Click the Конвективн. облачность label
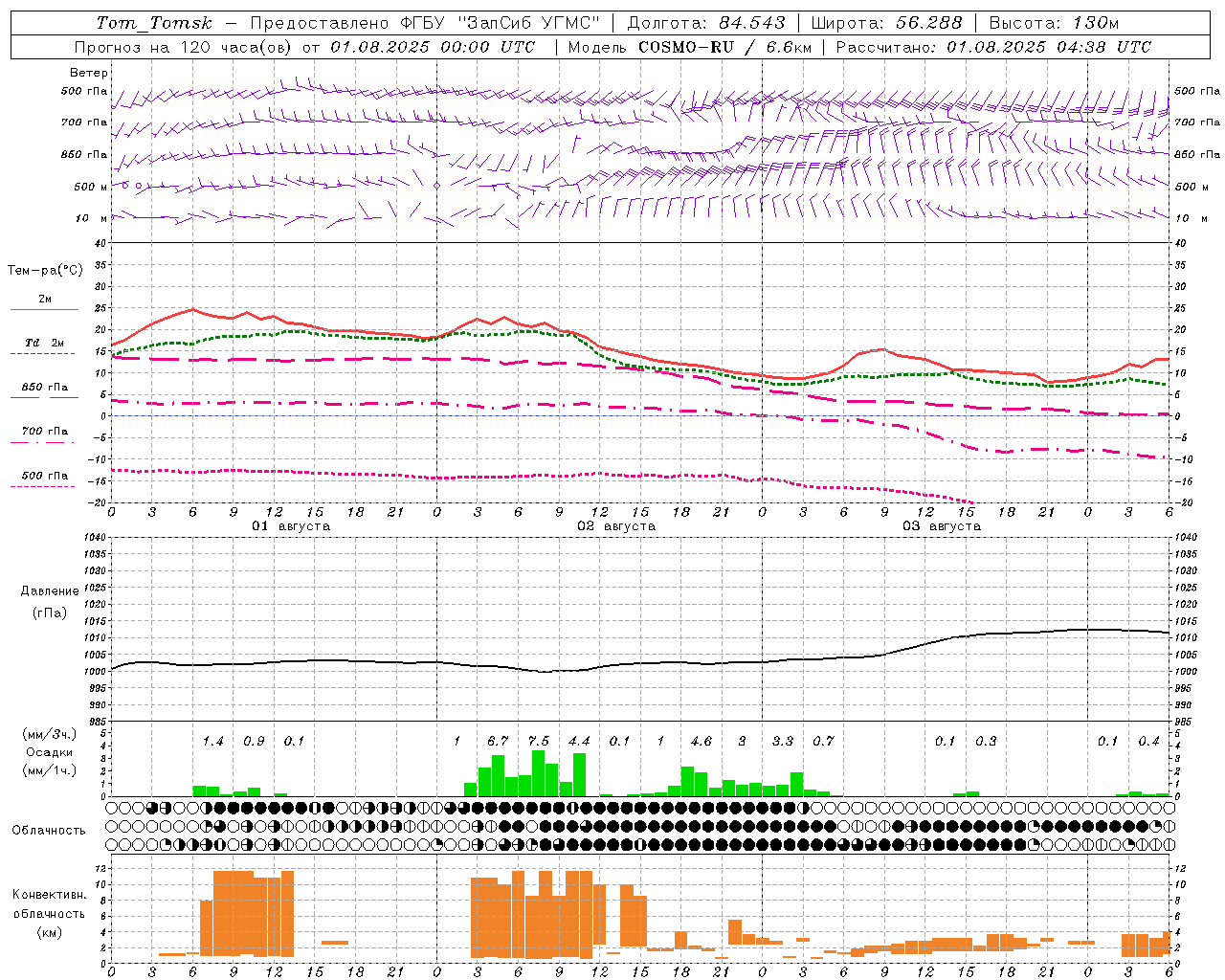Screen dimensions: 1225x980 tap(49, 904)
